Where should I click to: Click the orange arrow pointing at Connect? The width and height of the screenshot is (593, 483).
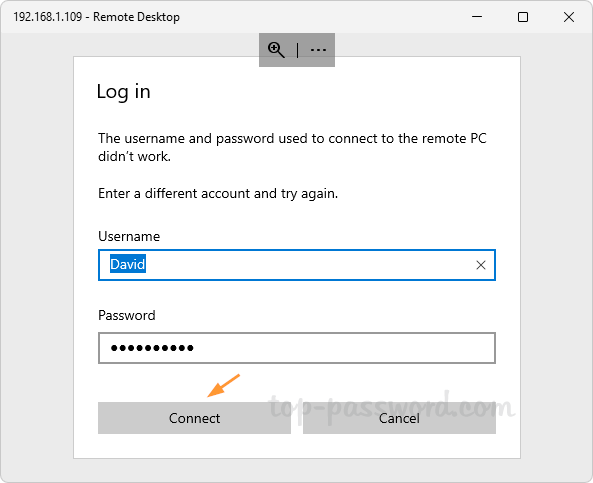[x=224, y=386]
